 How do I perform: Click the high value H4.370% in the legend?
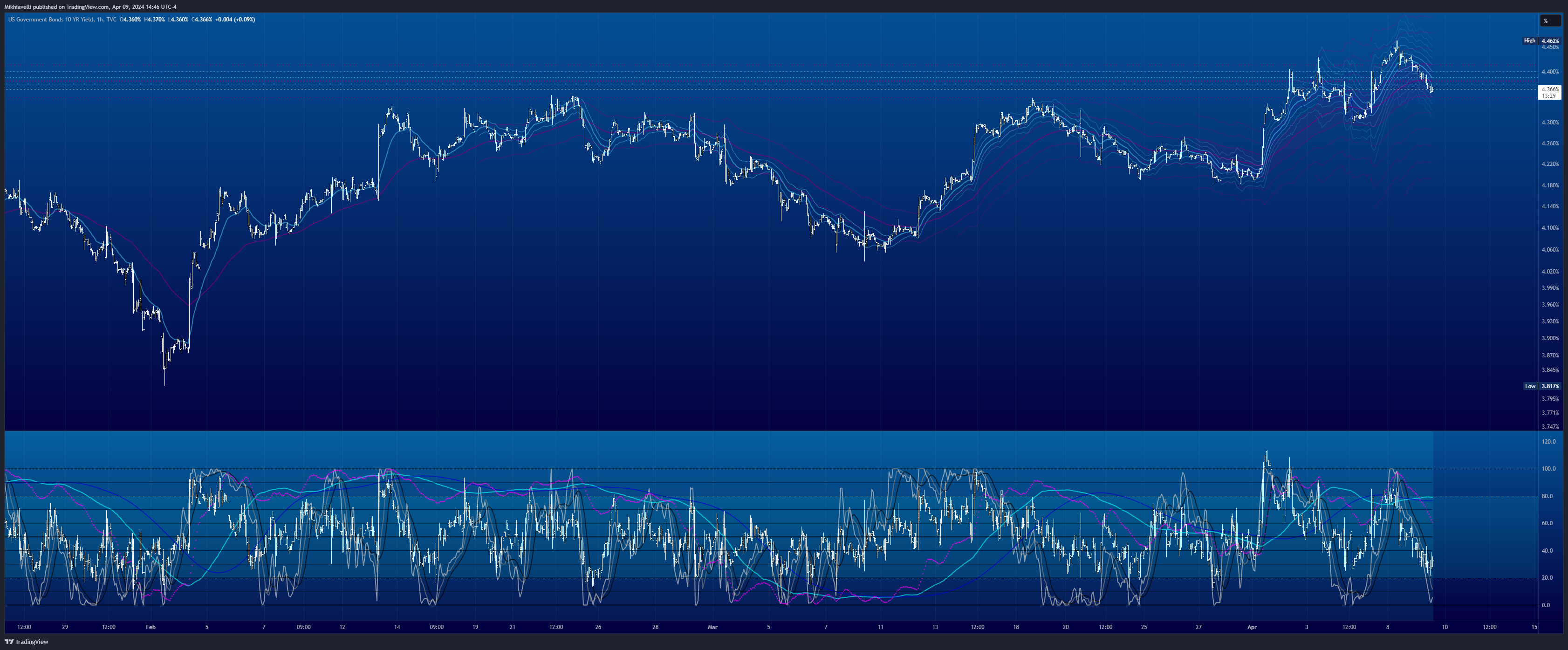click(155, 20)
